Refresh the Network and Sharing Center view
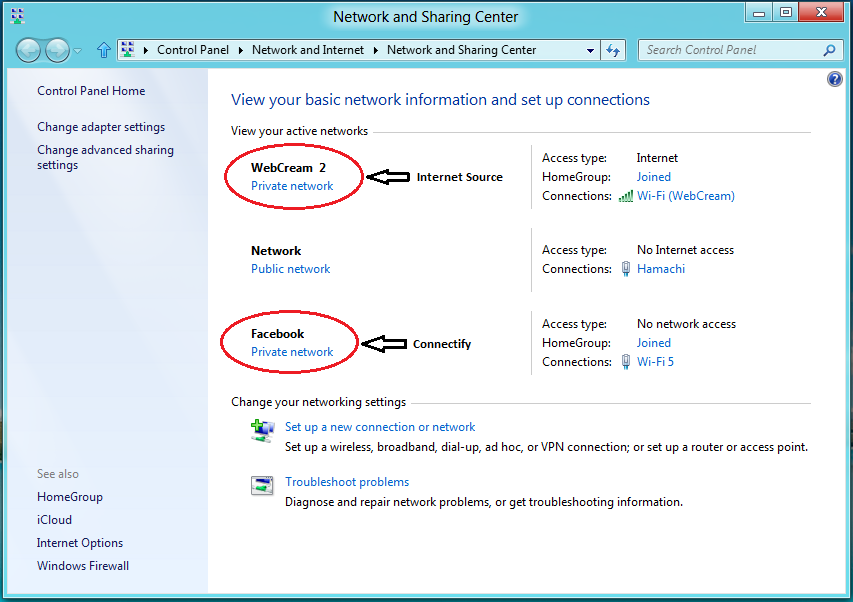 pyautogui.click(x=613, y=50)
